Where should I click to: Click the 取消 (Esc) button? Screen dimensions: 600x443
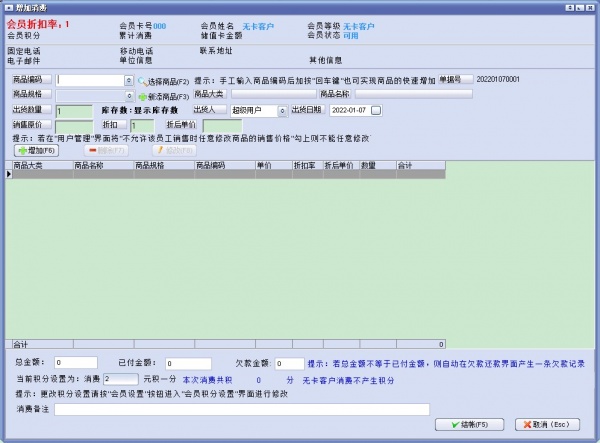point(547,425)
